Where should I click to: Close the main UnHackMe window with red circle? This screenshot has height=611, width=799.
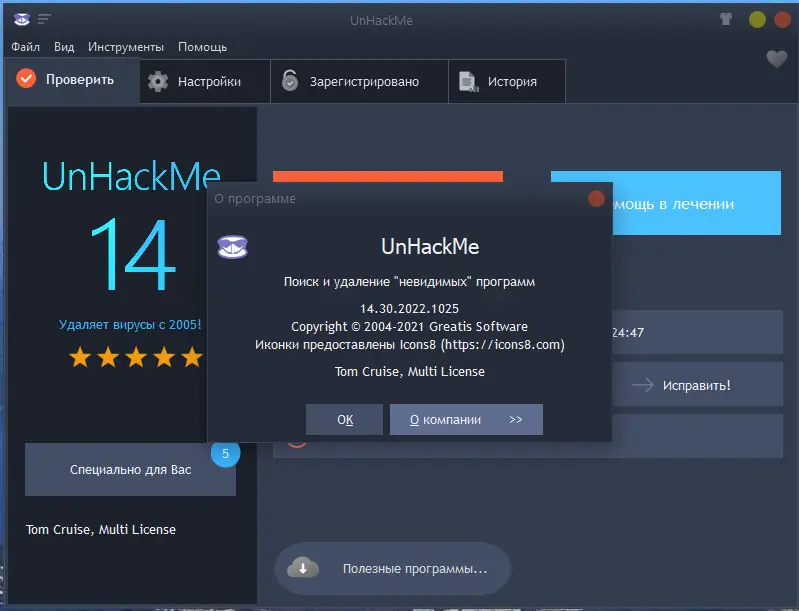(x=783, y=20)
